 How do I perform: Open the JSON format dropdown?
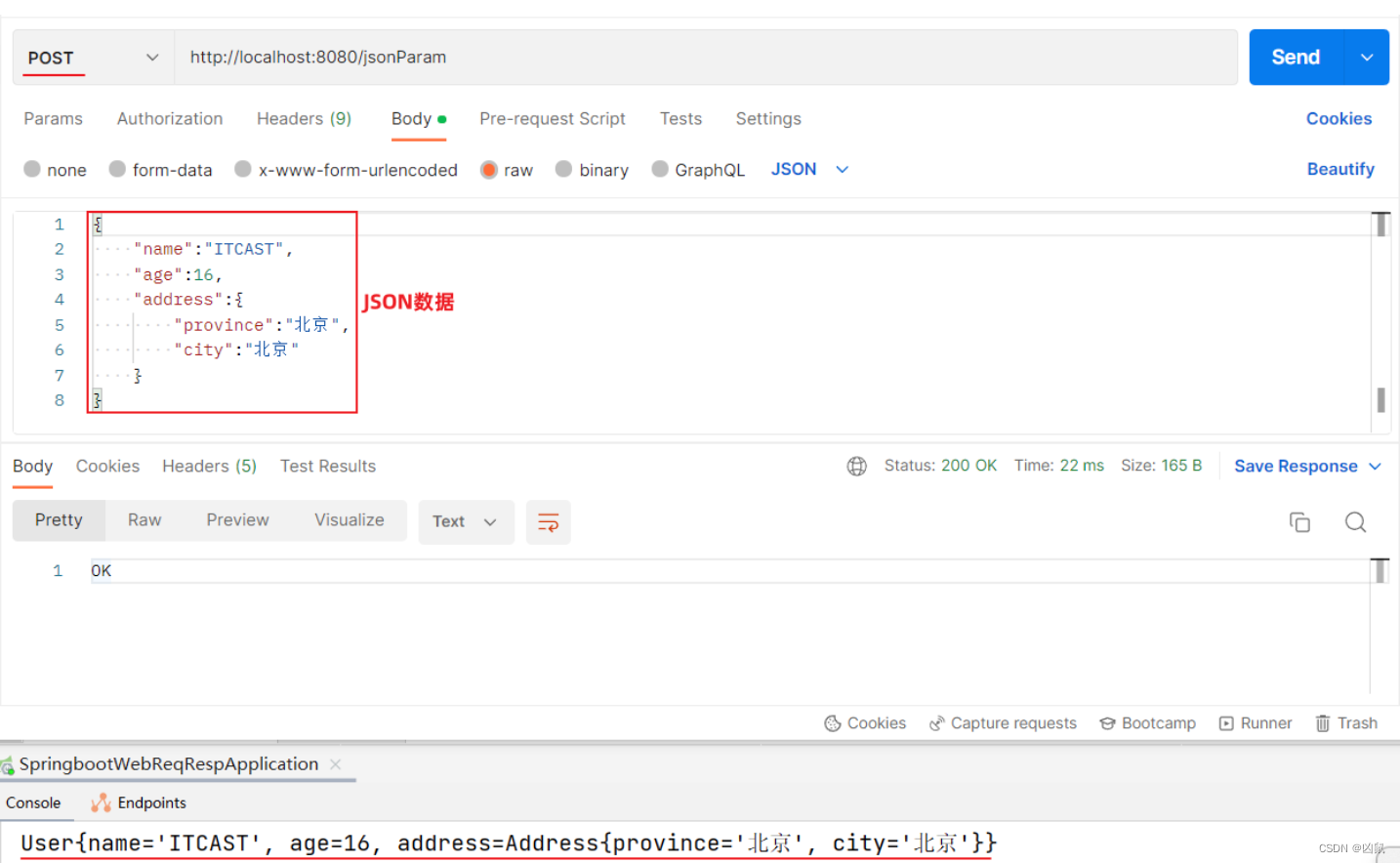coord(810,169)
